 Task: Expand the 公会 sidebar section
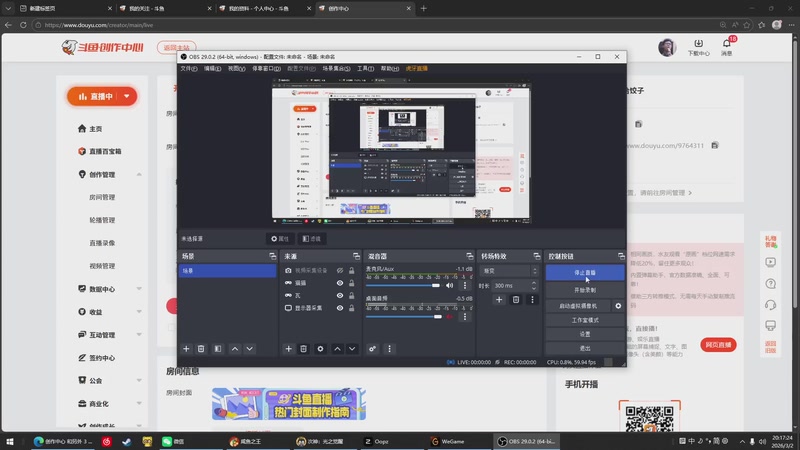coord(139,381)
